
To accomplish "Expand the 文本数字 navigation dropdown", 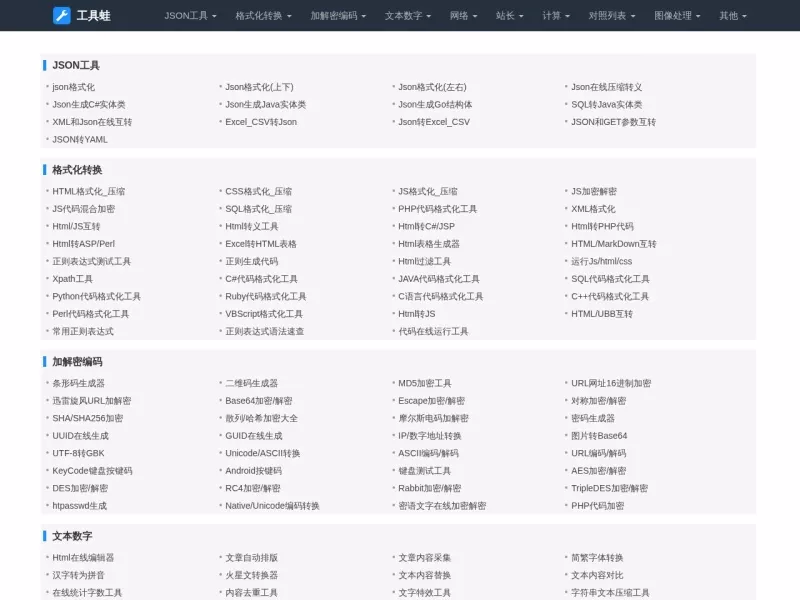I will [408, 16].
